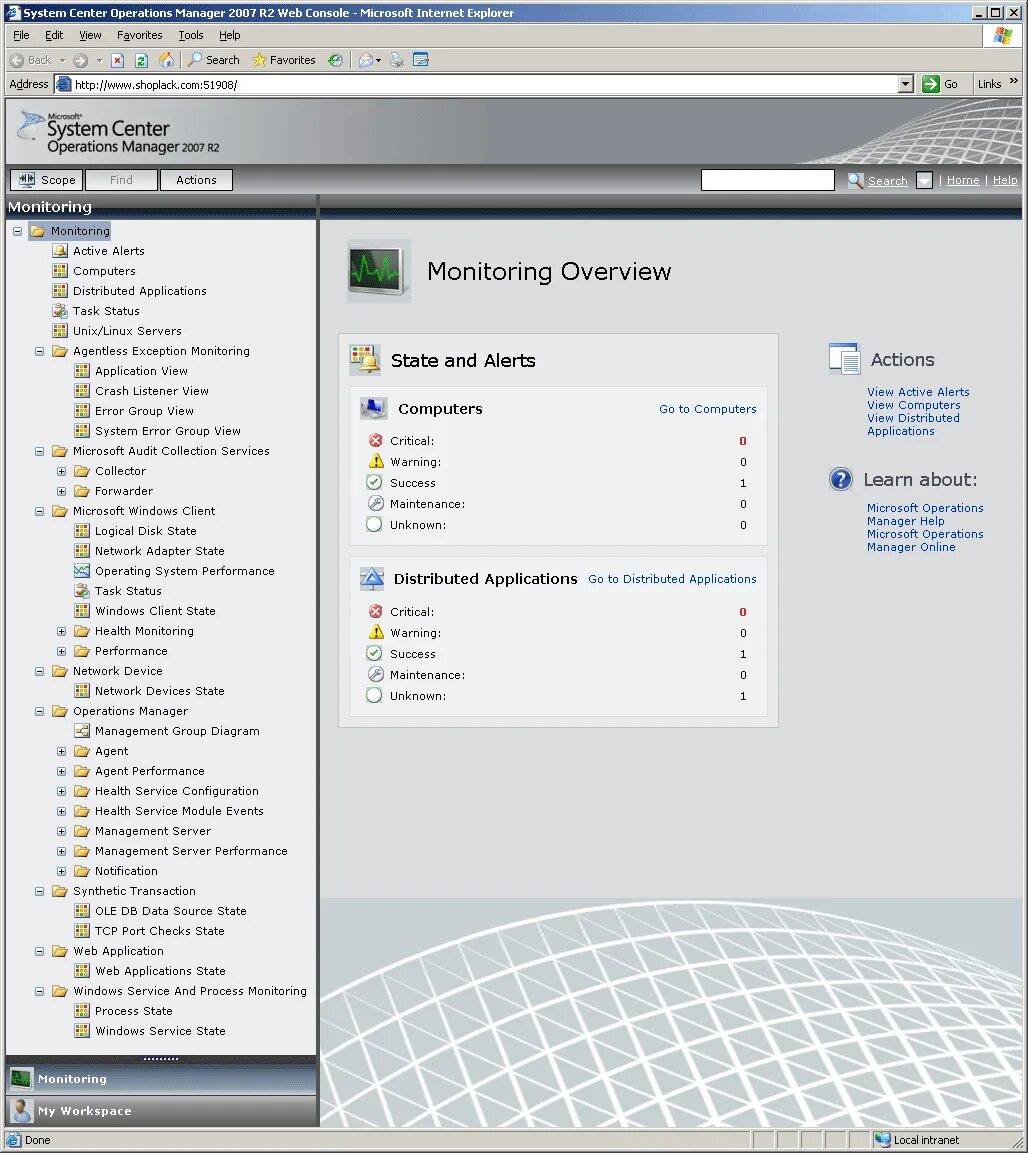The width and height of the screenshot is (1028, 1153).
Task: Expand the Health Monitoring folder
Action: tap(62, 631)
